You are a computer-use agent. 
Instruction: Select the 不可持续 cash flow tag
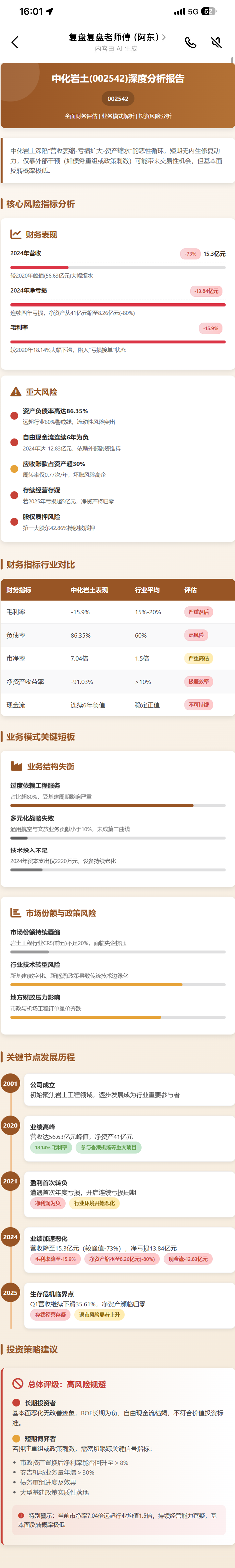pyautogui.click(x=199, y=705)
